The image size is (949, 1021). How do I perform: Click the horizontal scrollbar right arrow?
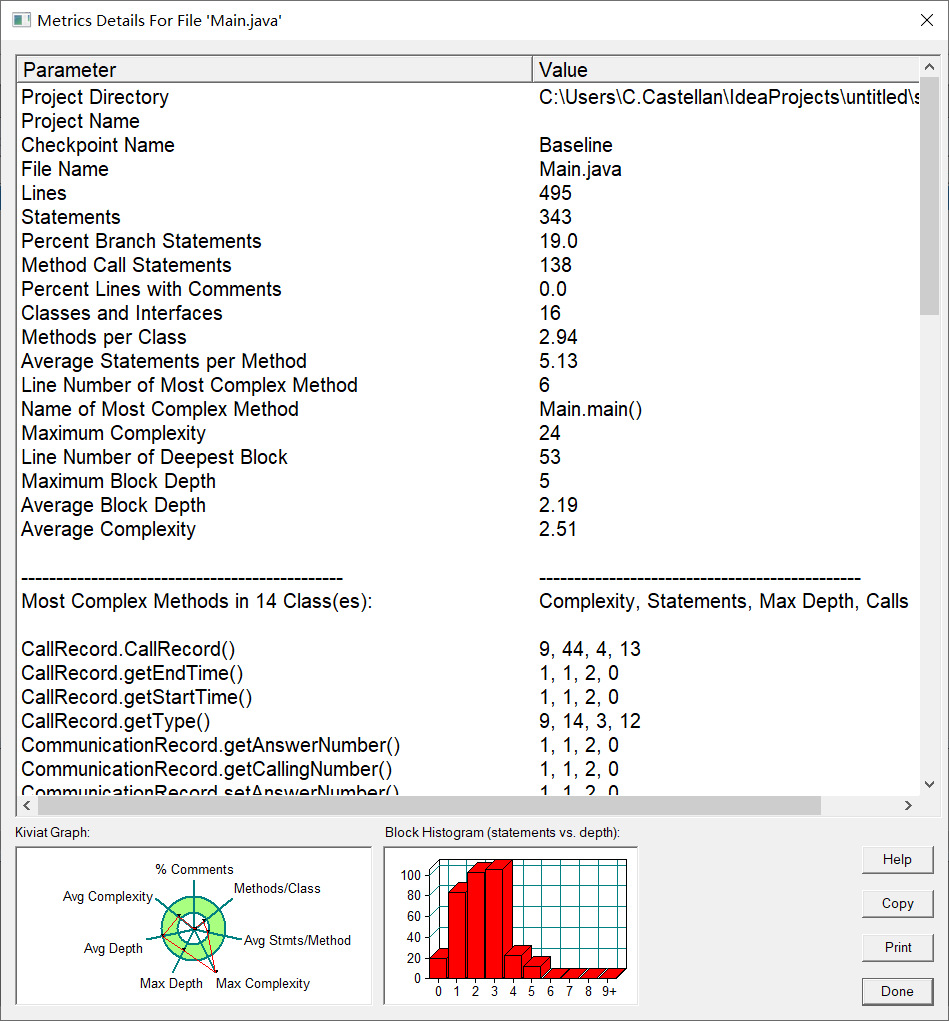(909, 805)
